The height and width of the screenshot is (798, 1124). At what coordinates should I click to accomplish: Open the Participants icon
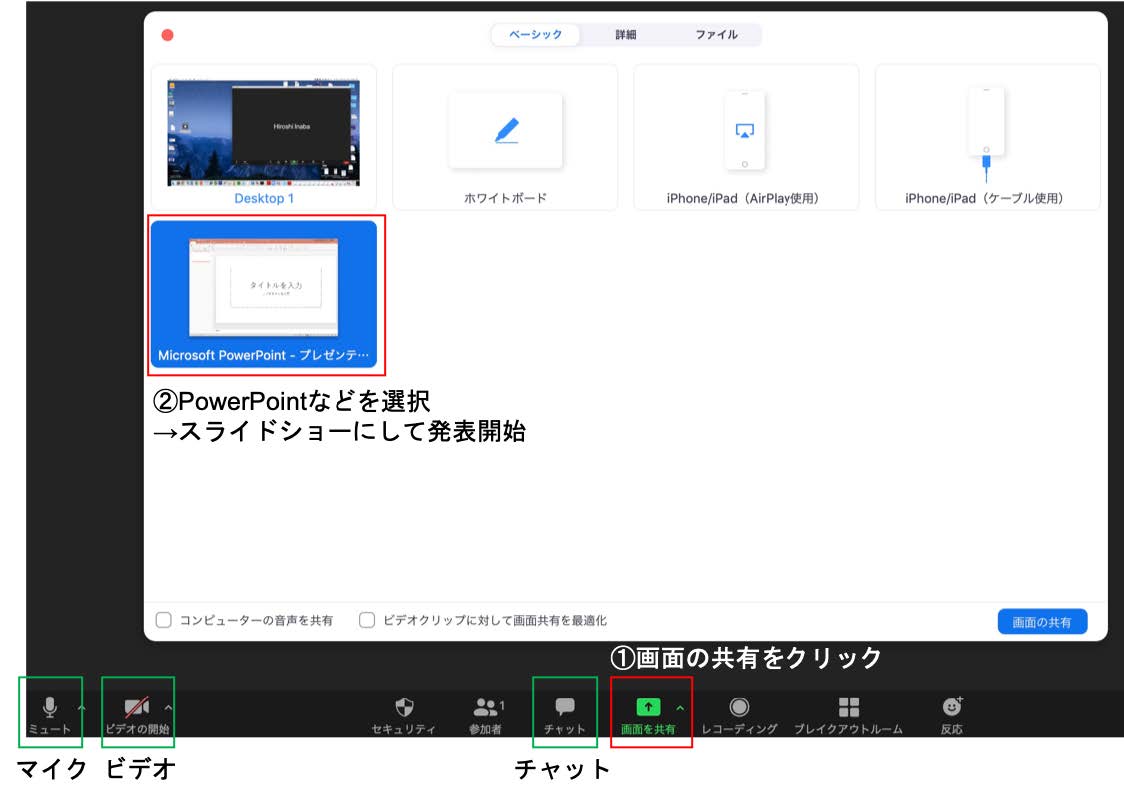tap(487, 707)
